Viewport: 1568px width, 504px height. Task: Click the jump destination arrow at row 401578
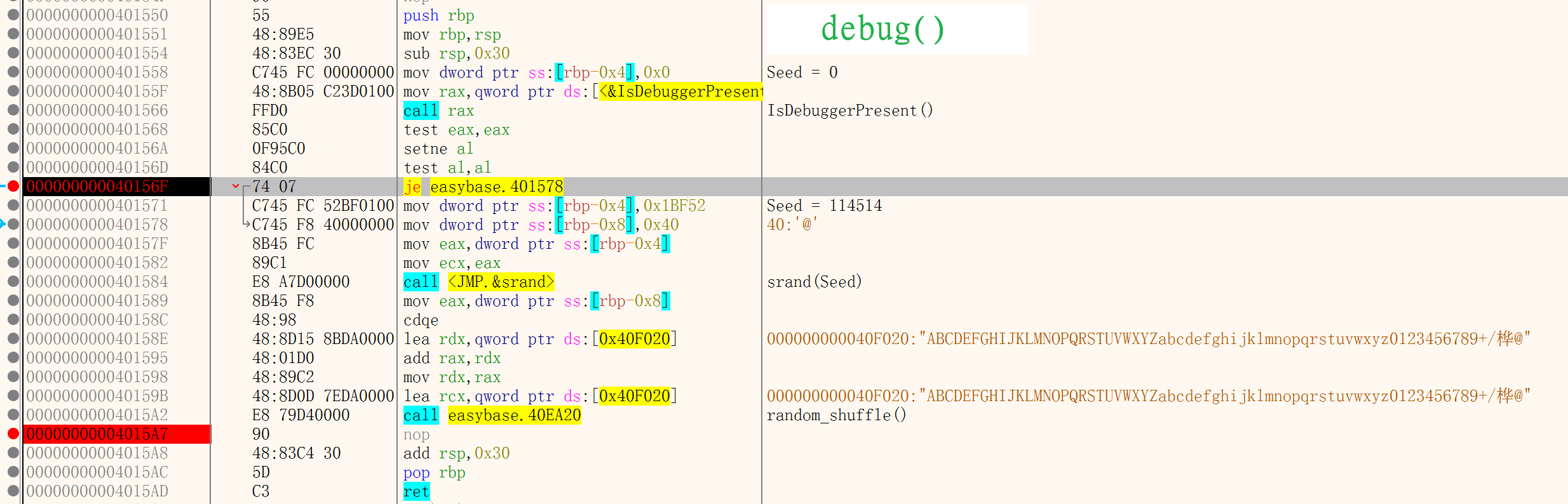pos(247,224)
